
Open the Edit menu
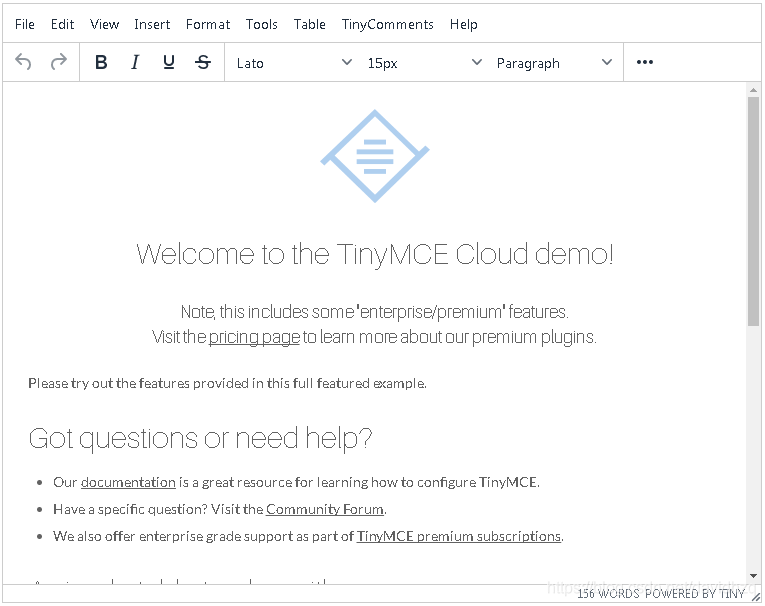click(62, 24)
